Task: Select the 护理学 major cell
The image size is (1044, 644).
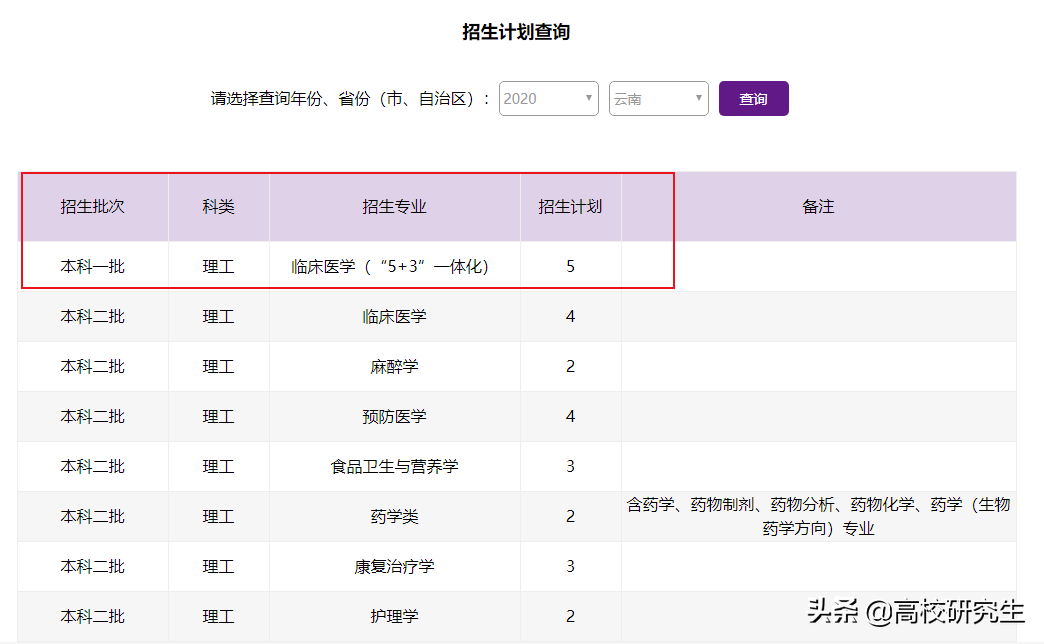Action: (394, 617)
